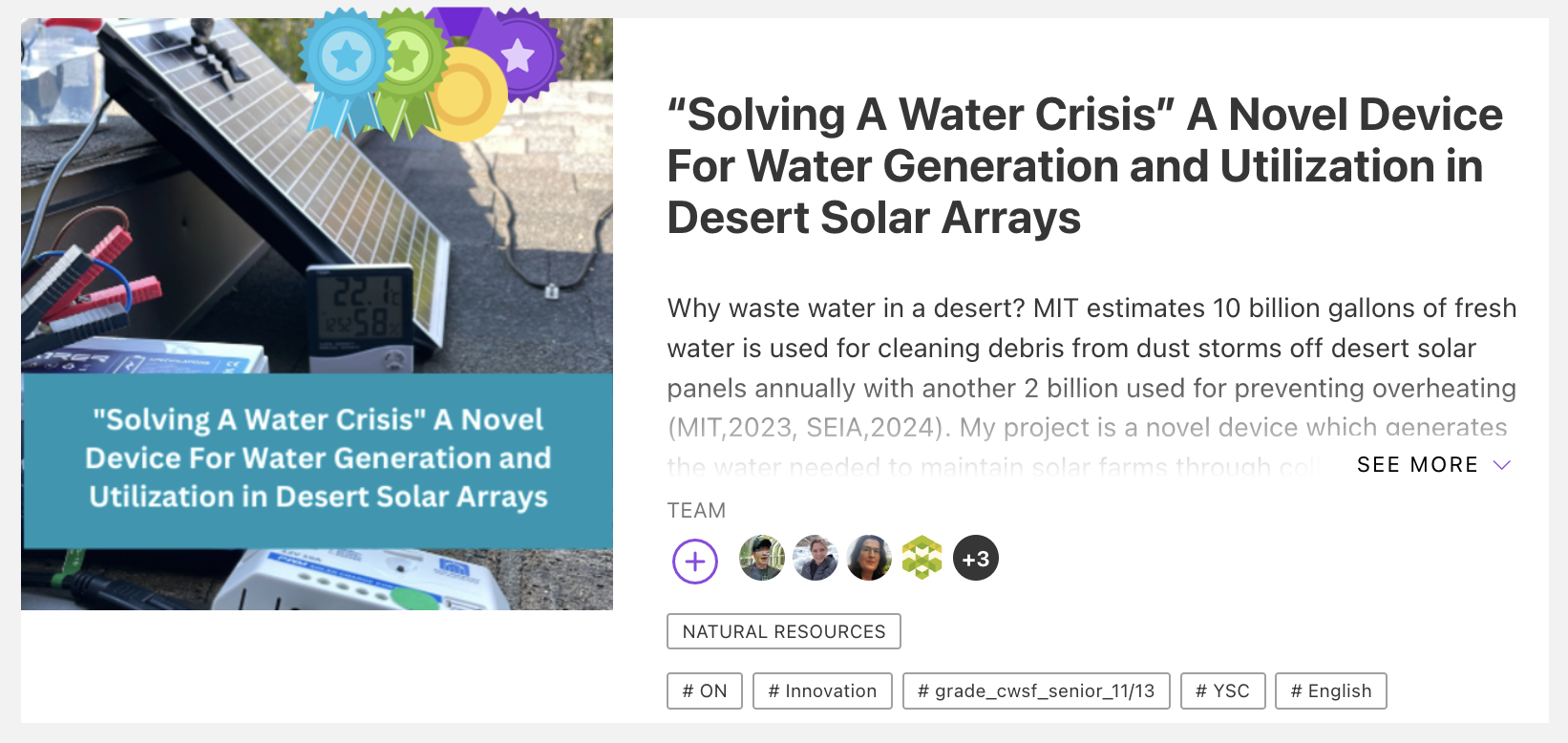Screen dimensions: 1568x743
Task: Click the green ribbon award badge
Action: [408, 59]
